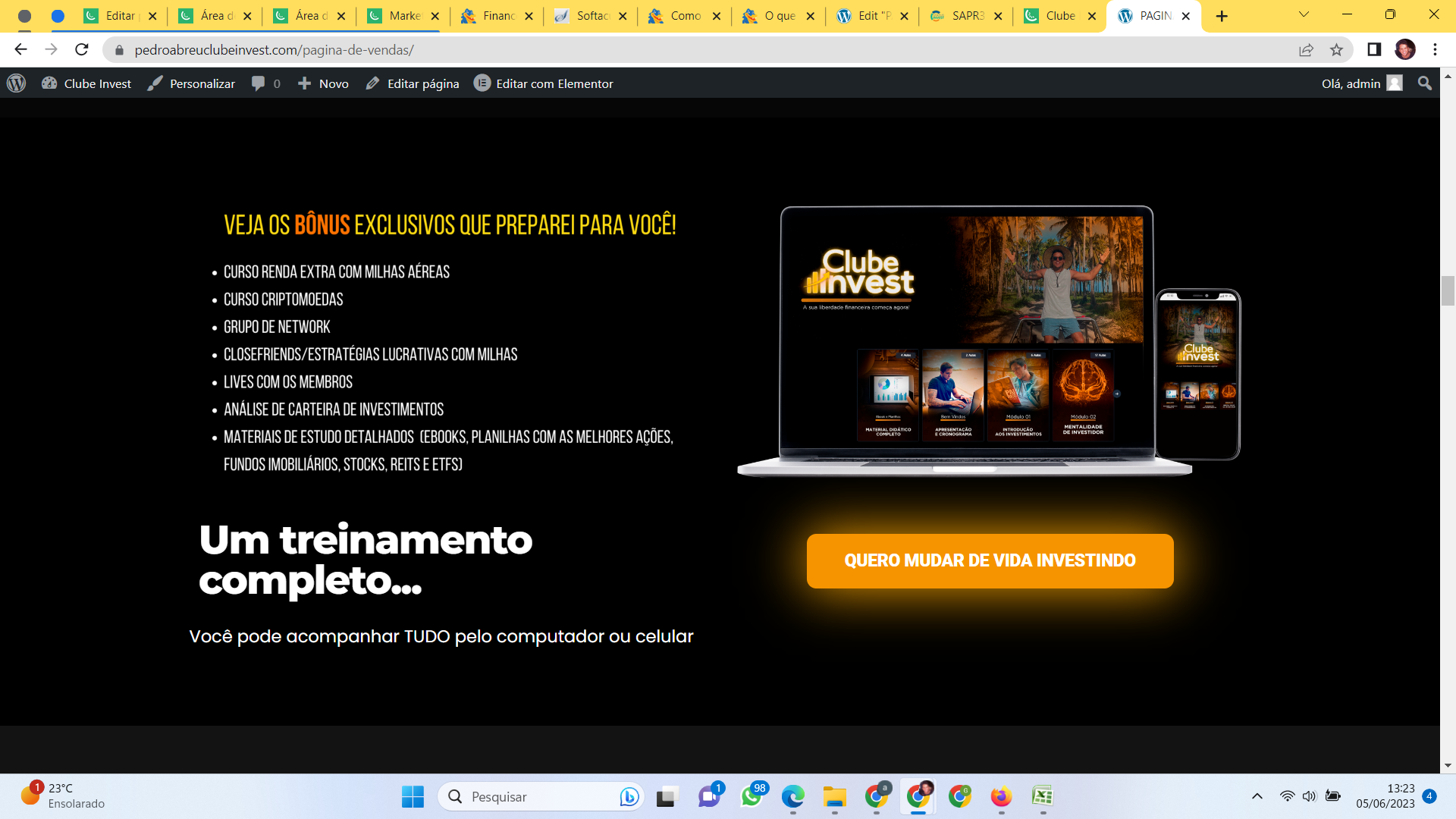Click the comments bubble icon in admin bar
Screen dimensions: 1456x819
pos(259,83)
